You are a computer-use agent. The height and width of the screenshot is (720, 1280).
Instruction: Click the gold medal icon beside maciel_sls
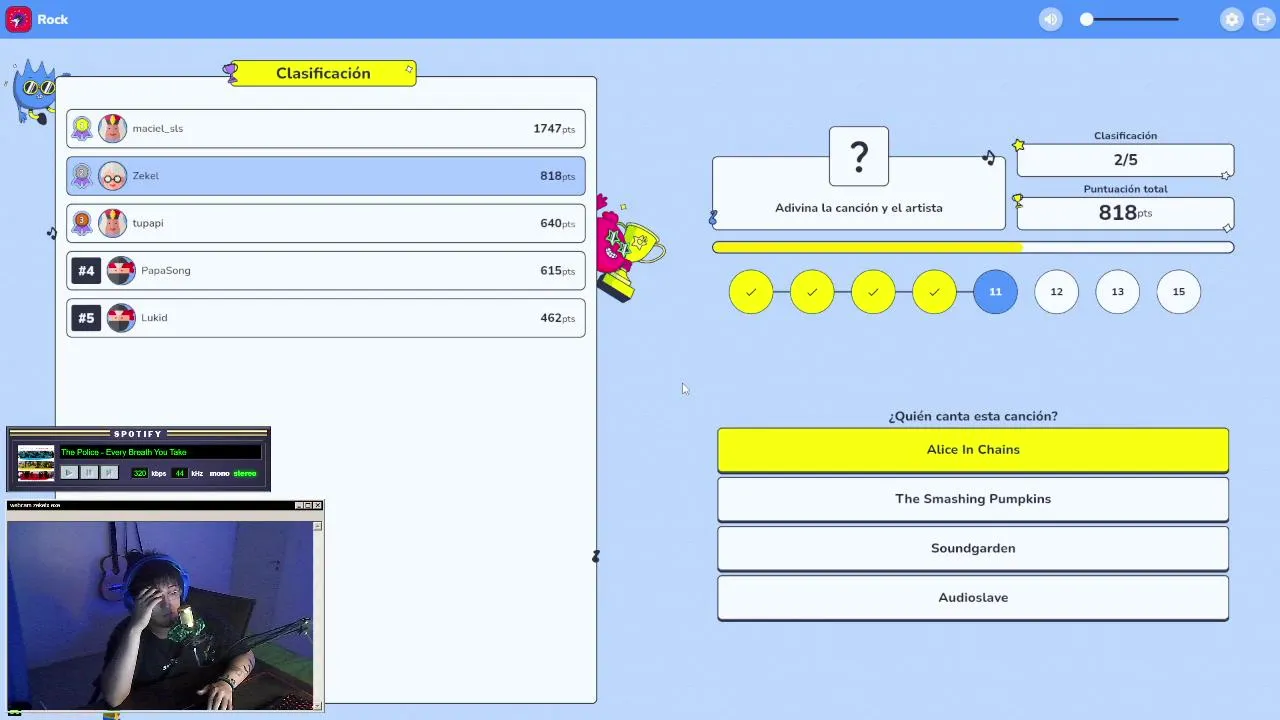82,128
